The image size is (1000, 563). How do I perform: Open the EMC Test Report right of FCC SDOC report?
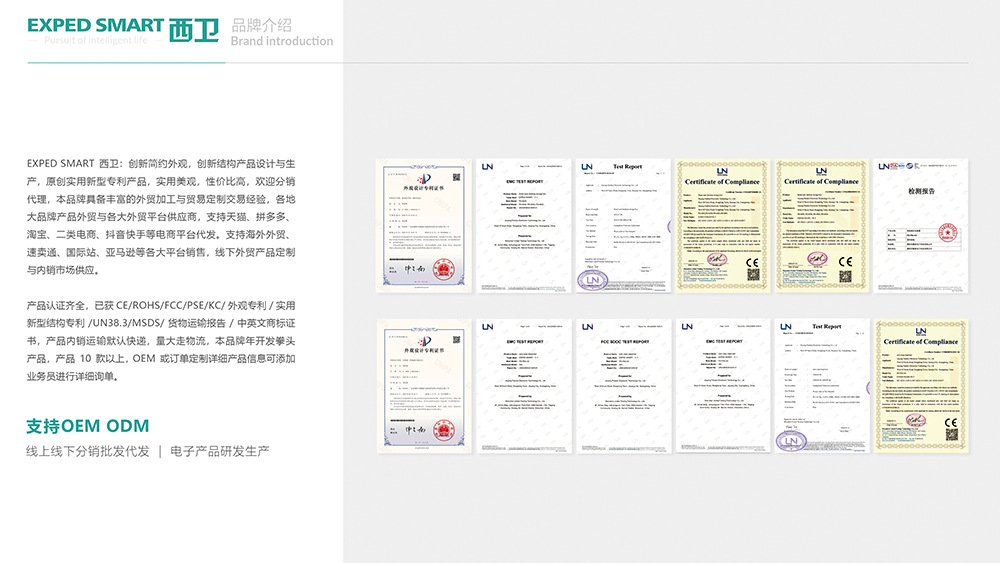[x=722, y=386]
